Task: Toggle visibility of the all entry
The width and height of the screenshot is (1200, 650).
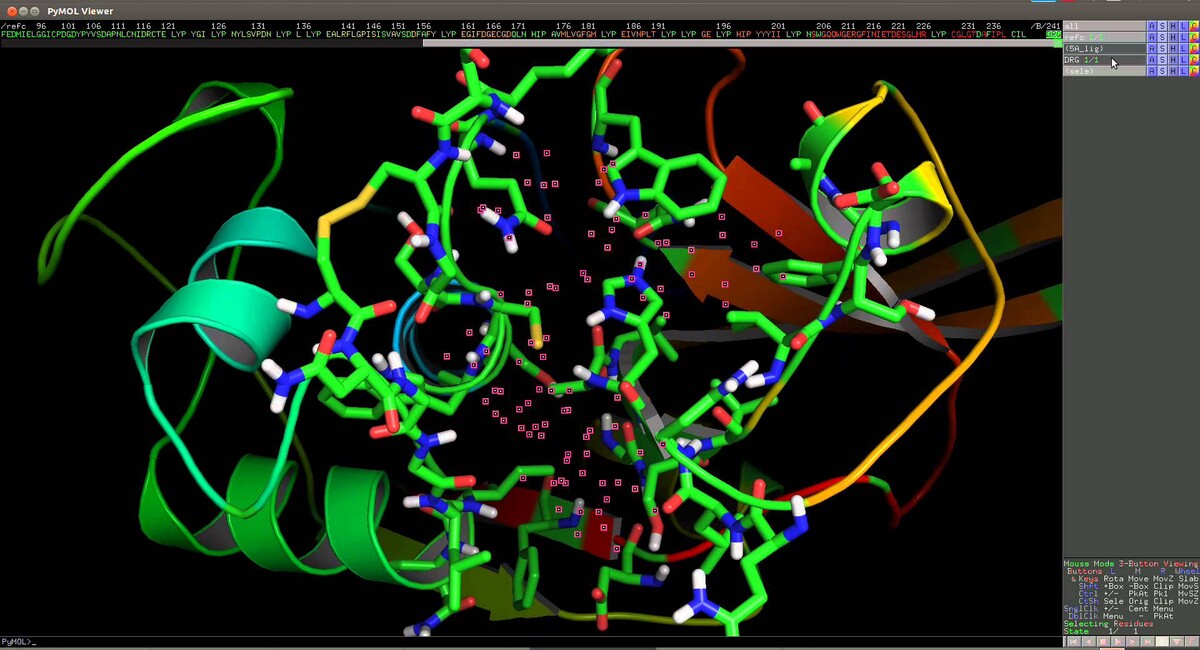Action: click(1104, 26)
